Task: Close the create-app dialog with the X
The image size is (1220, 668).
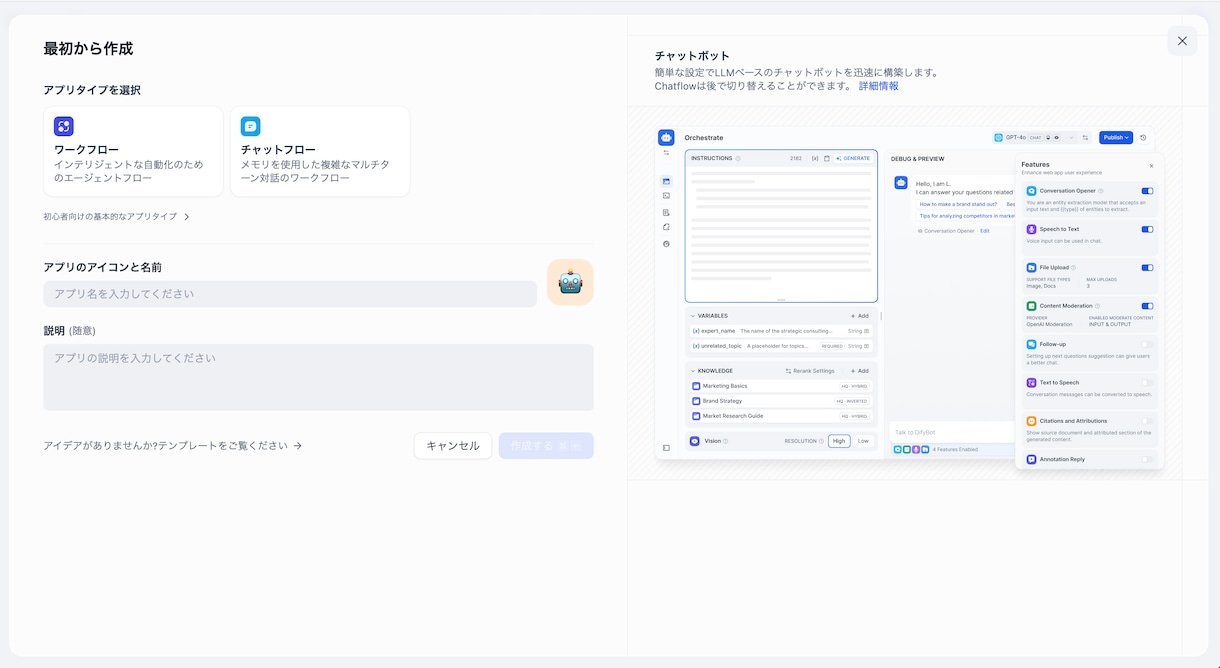Action: (x=1182, y=41)
